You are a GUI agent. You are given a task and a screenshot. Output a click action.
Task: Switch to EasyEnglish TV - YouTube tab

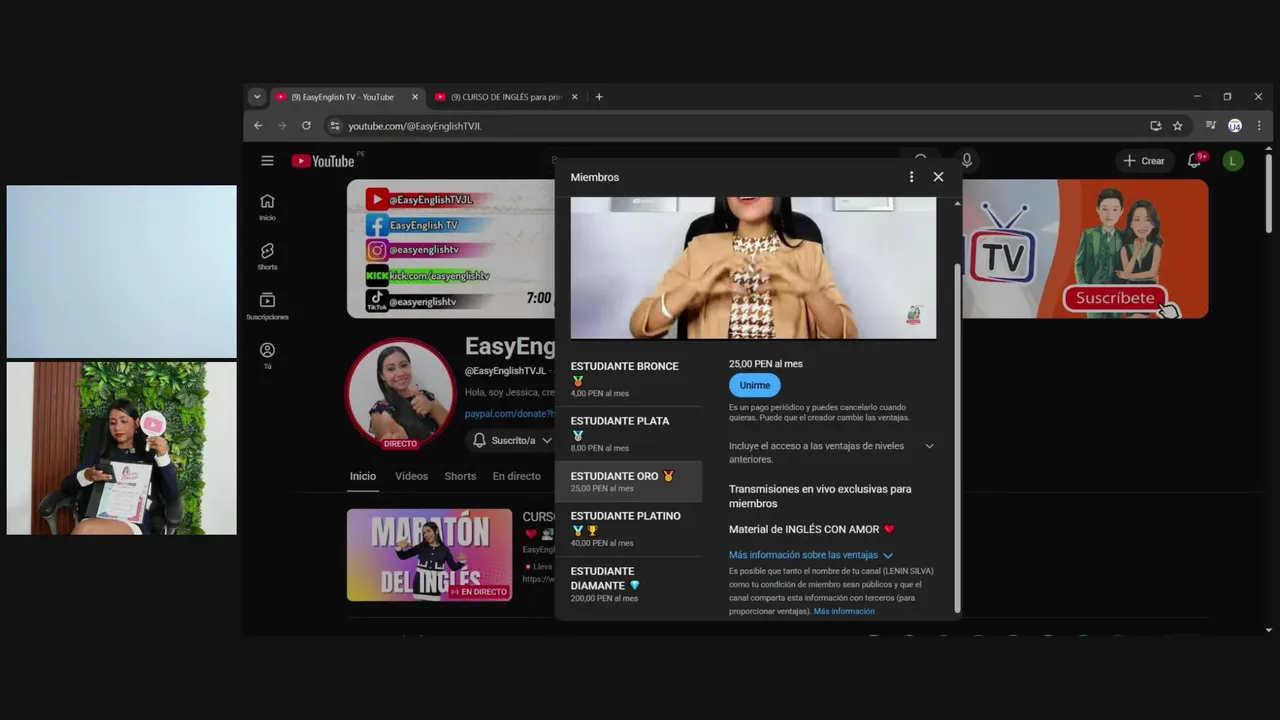pos(347,97)
